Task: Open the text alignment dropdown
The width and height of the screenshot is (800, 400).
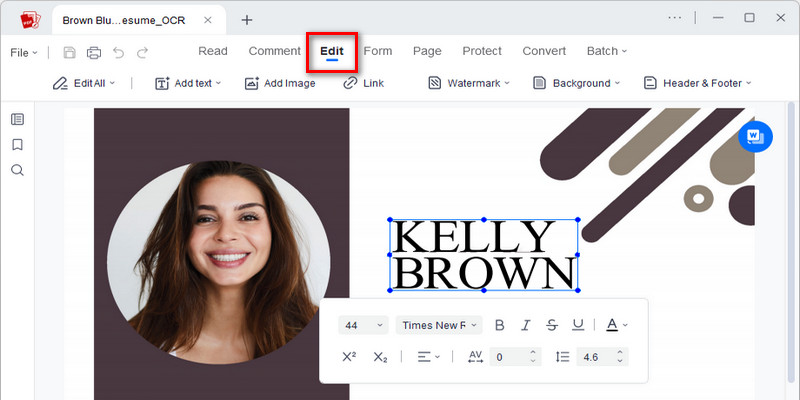Action: coord(429,357)
